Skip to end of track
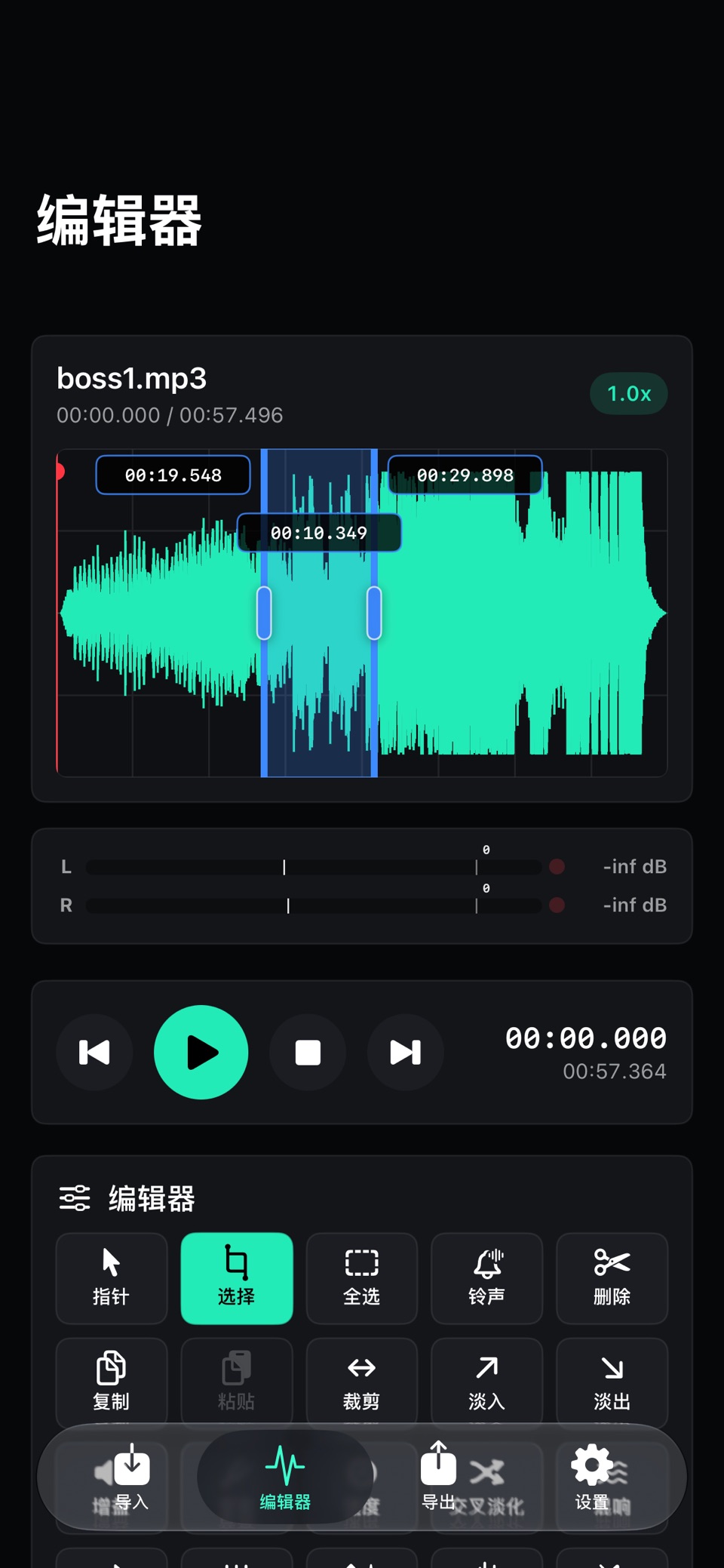This screenshot has width=724, height=1568. point(405,1052)
